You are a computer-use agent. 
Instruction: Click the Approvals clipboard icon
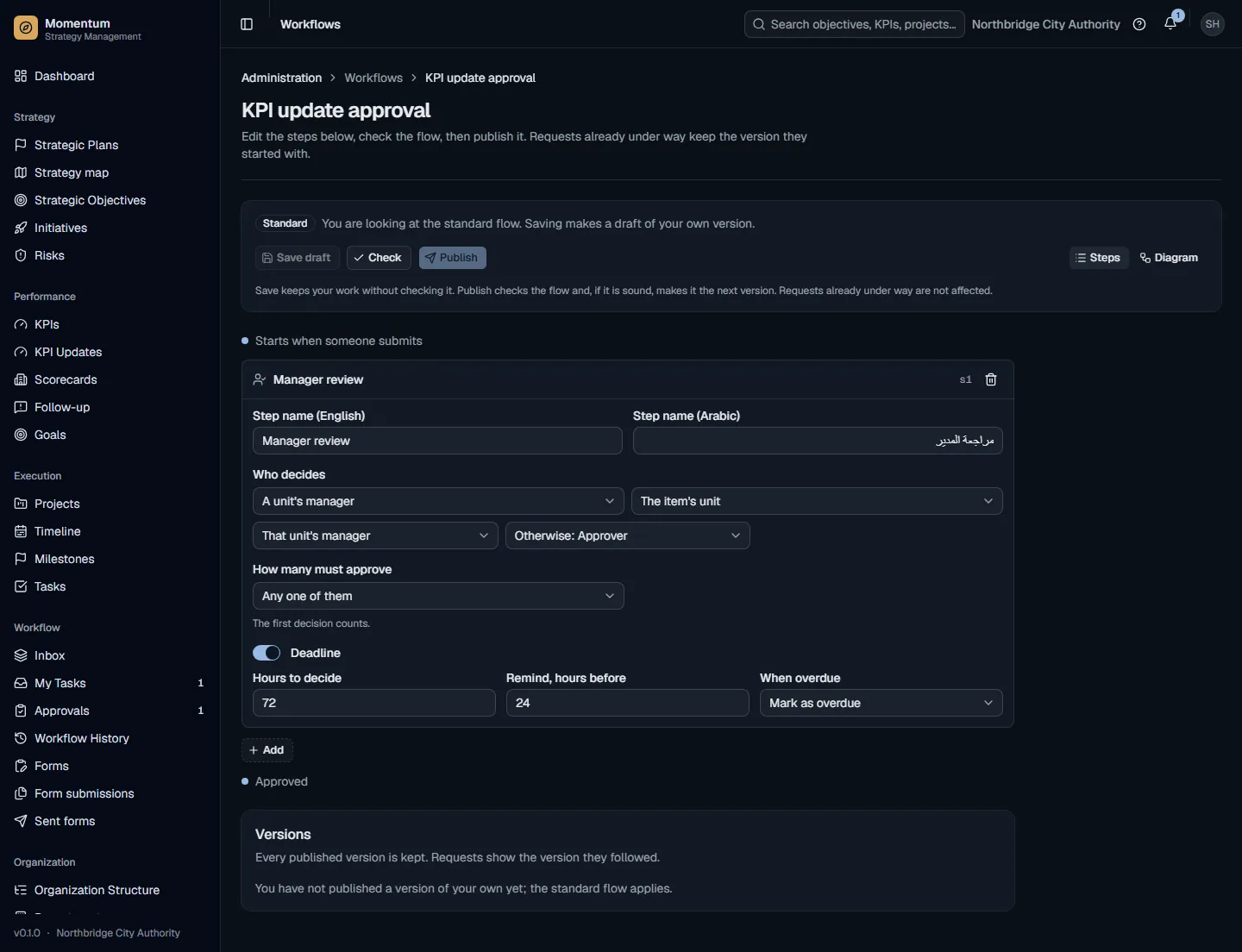point(21,711)
